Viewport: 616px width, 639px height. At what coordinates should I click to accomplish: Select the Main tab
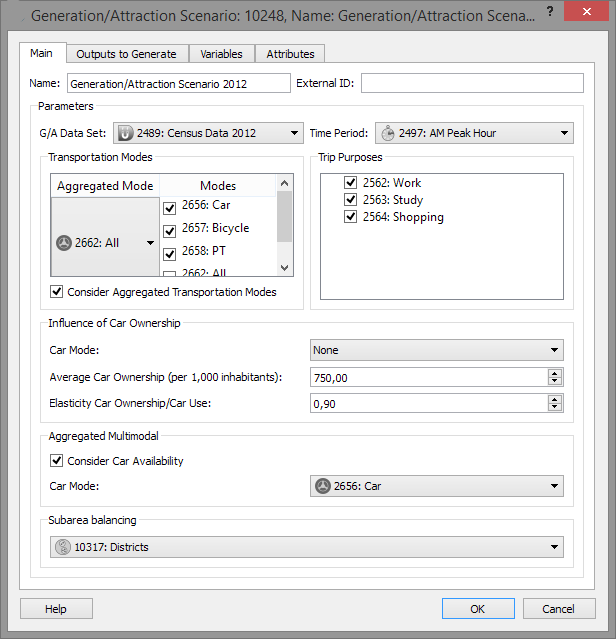pyautogui.click(x=42, y=53)
